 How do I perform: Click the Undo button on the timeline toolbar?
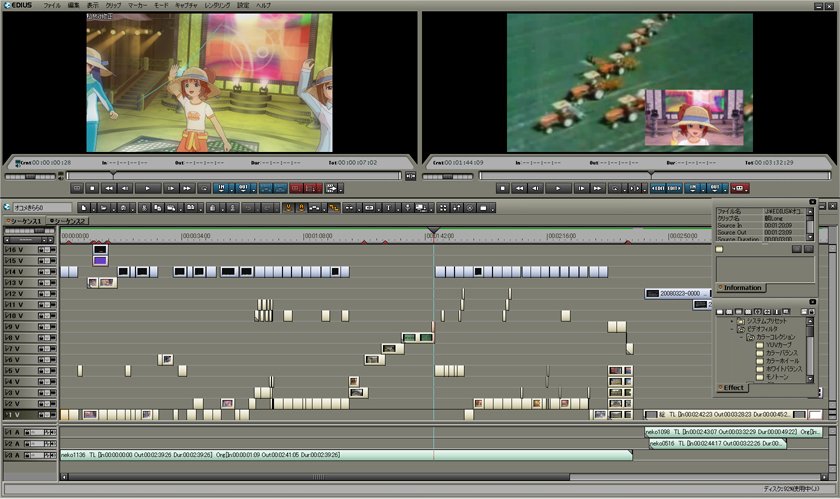pos(249,207)
